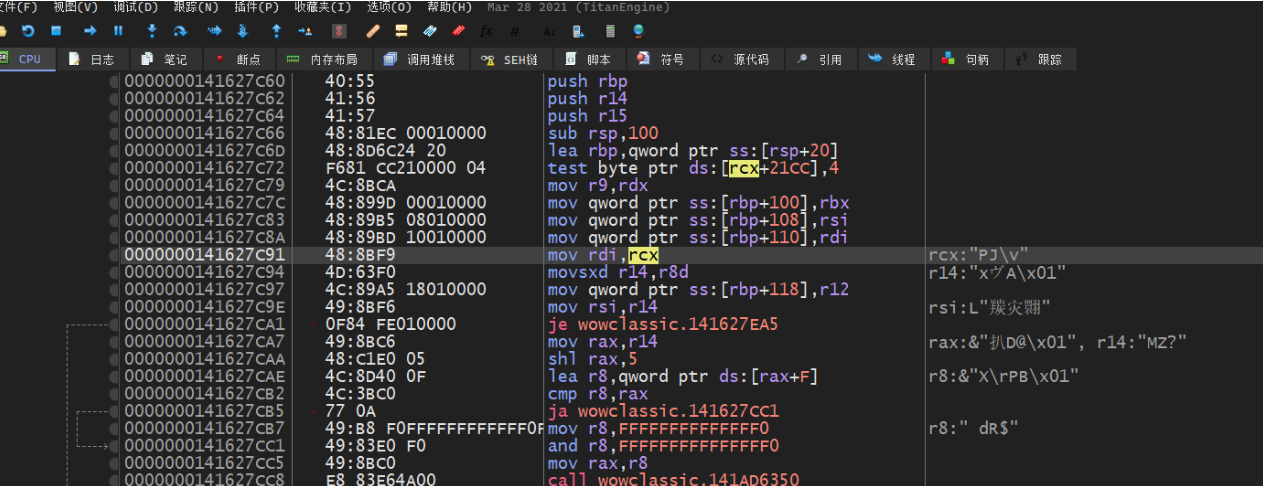Switch to the 笔记 notes tab
Viewport: 1263px width, 486px height.
(x=164, y=59)
